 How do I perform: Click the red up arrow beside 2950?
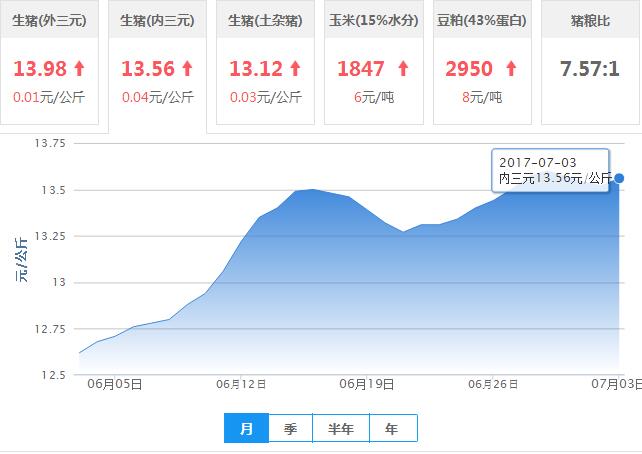tap(511, 68)
